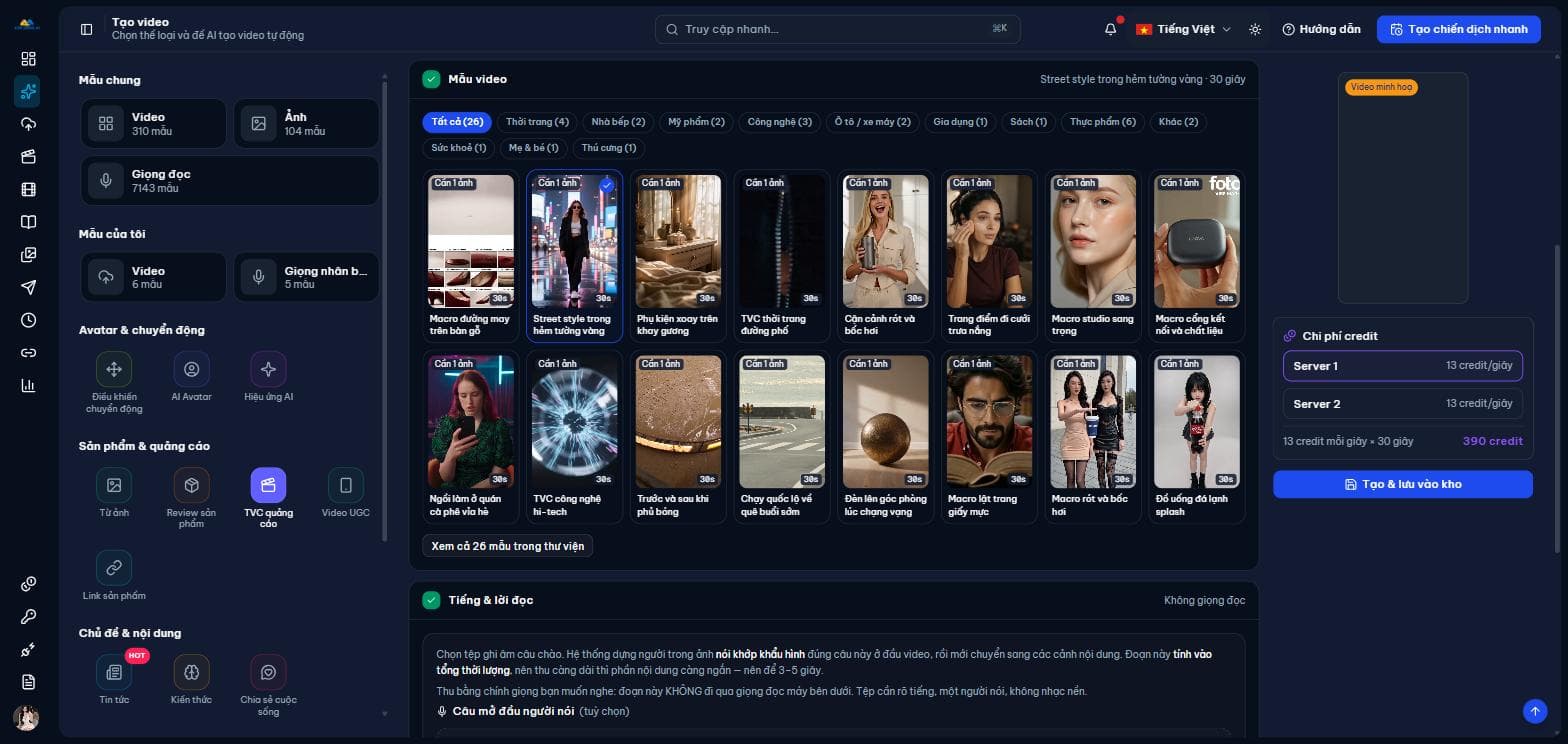Select the Tất cả (26) filter
This screenshot has width=1568, height=744.
click(457, 122)
